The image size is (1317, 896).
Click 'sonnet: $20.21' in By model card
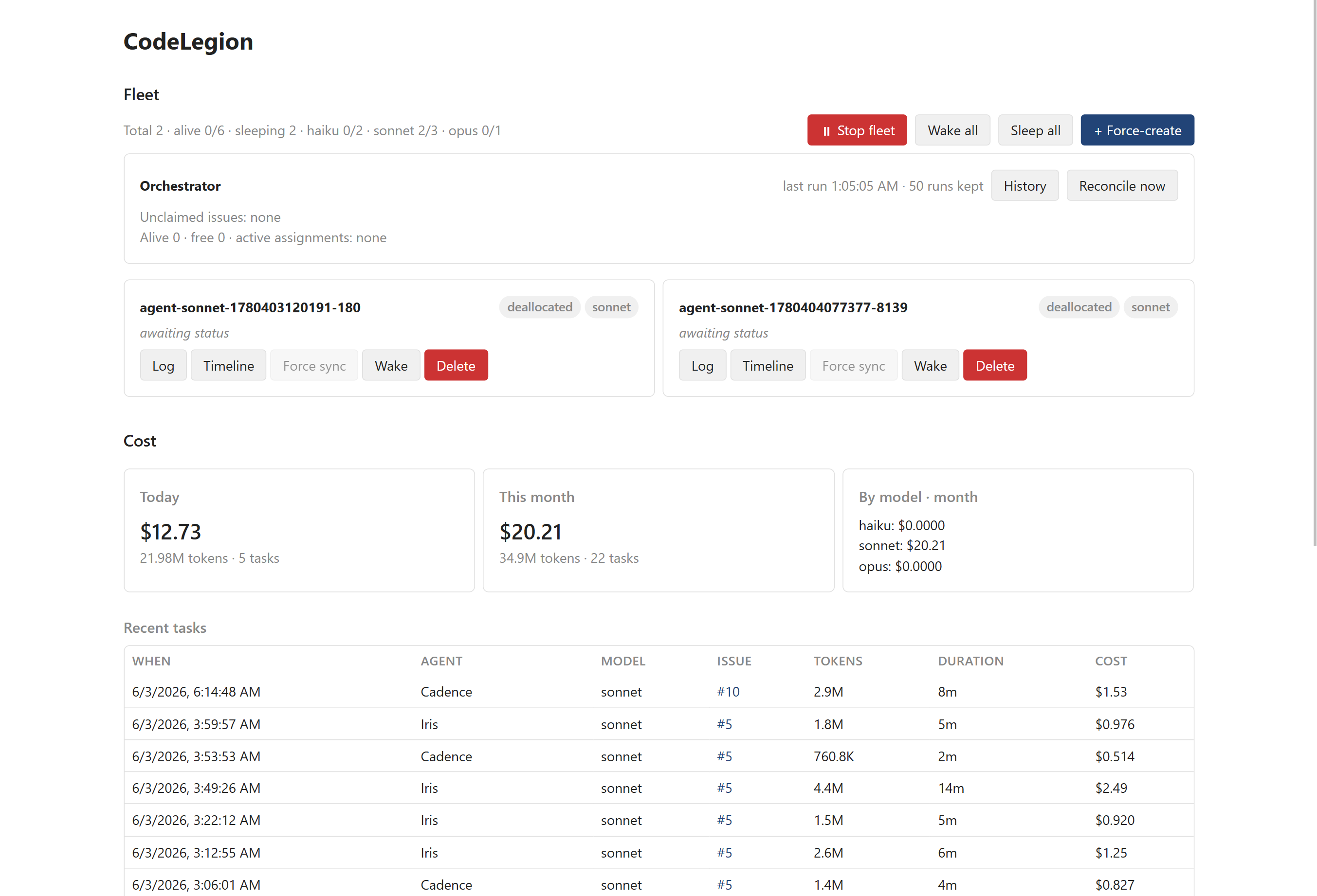point(902,545)
